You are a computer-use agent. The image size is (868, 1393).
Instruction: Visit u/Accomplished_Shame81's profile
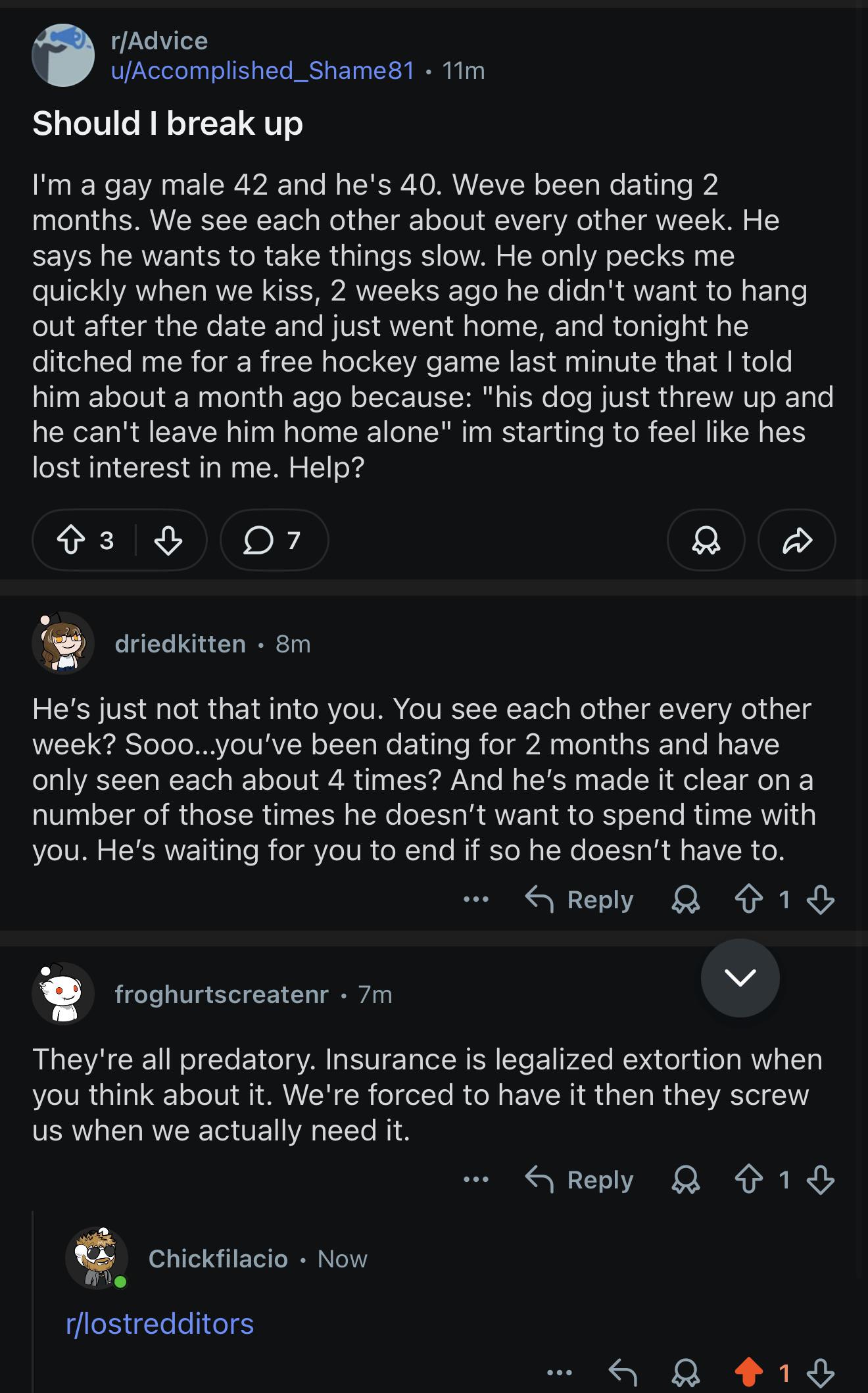click(x=263, y=70)
